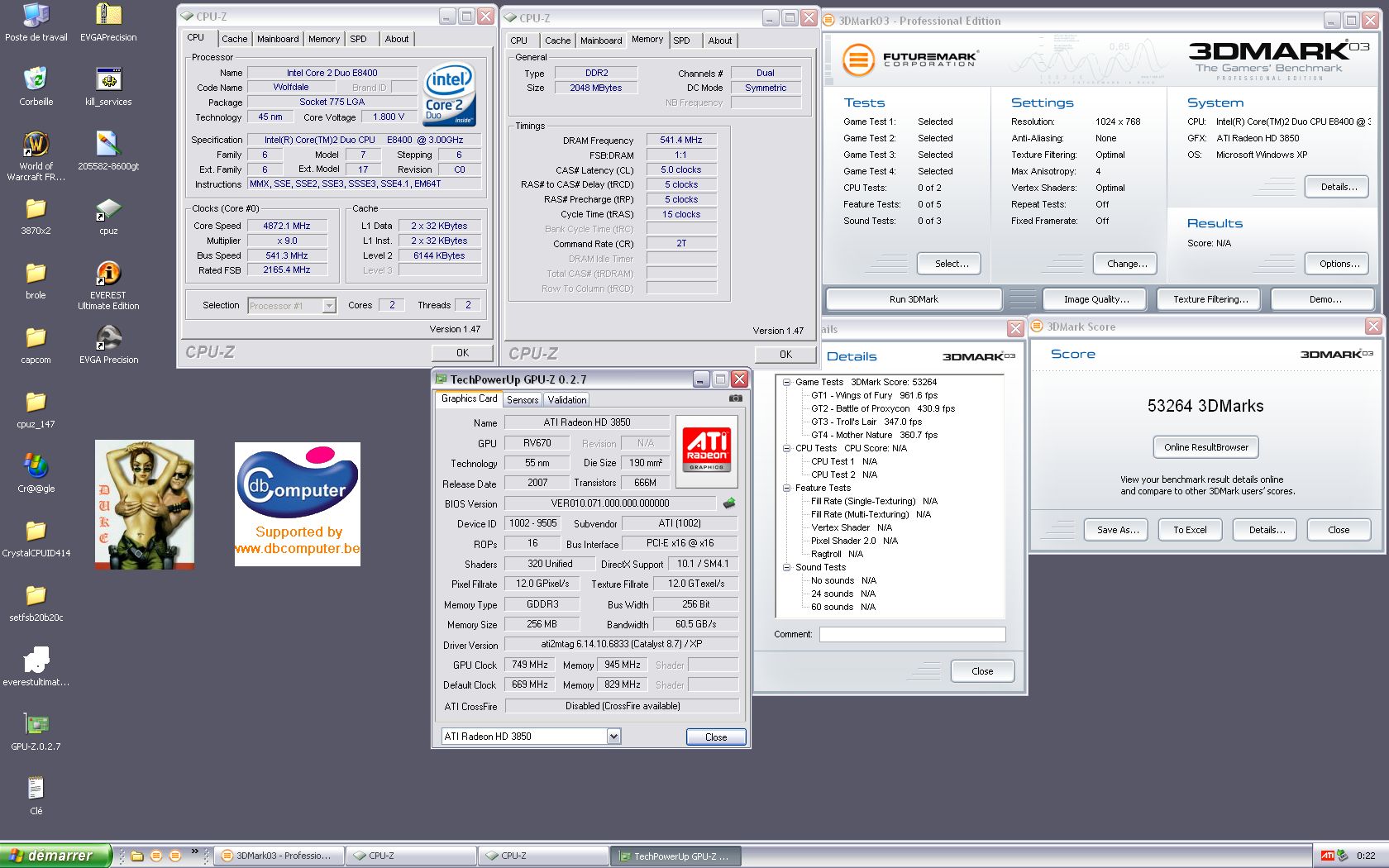Click ATI tray icon in system tray
Viewport: 1389px width, 868px height.
[x=1327, y=856]
